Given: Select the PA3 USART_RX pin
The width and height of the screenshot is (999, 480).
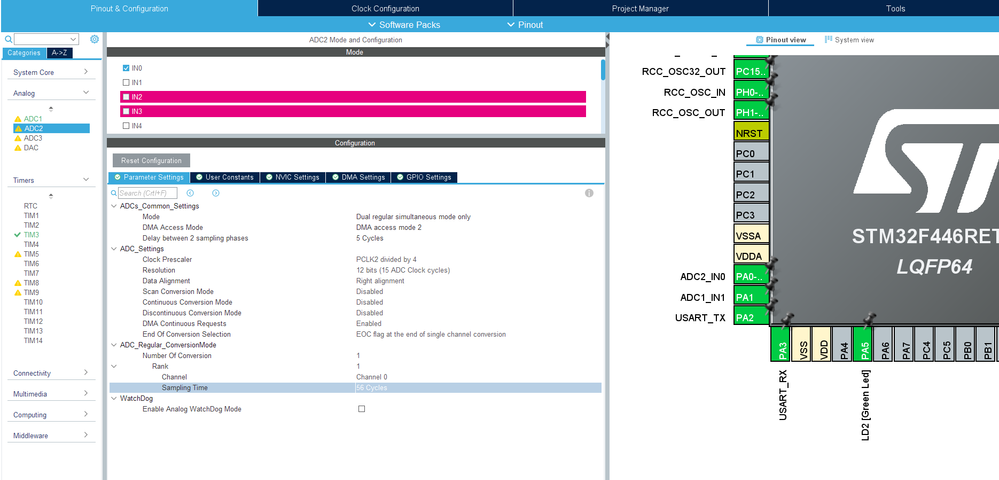Looking at the screenshot, I should pos(781,344).
